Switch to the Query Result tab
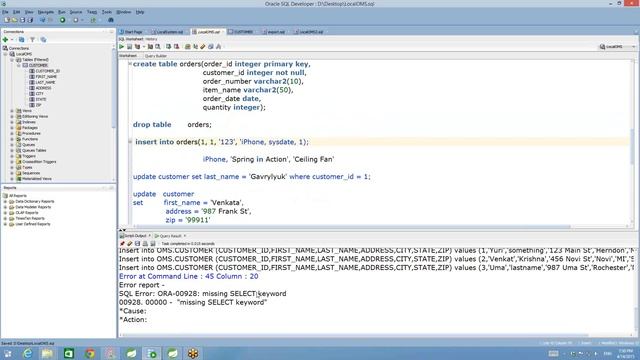Viewport: 640px width, 360px height. click(x=170, y=236)
